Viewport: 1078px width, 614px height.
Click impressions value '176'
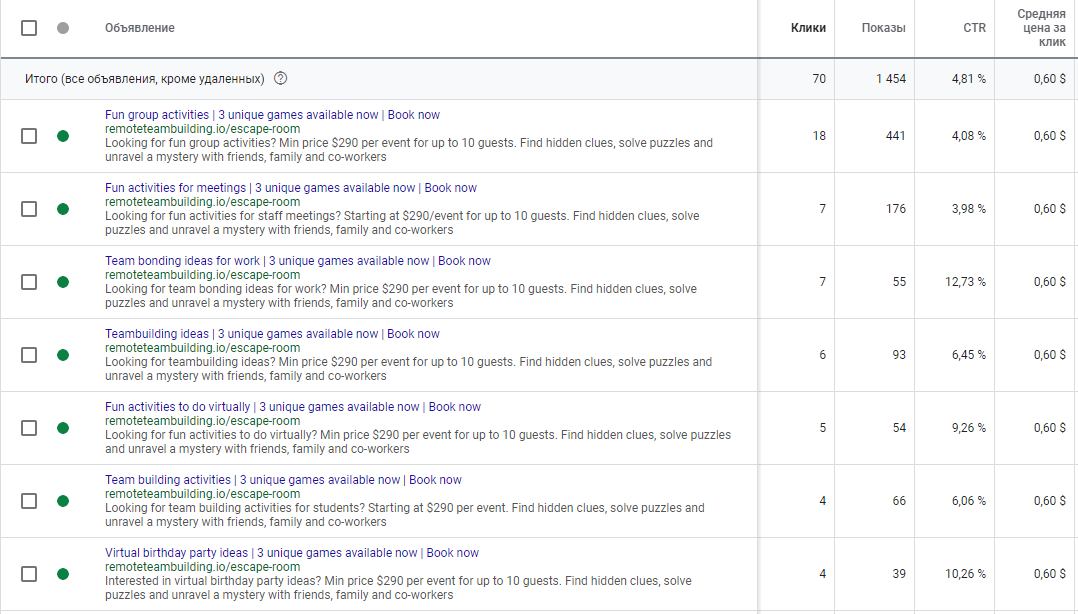tap(896, 209)
